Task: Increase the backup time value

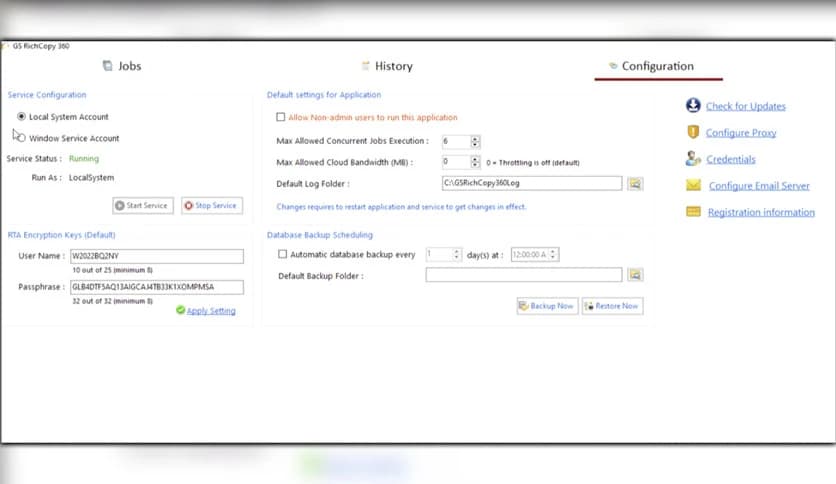Action: pos(553,252)
